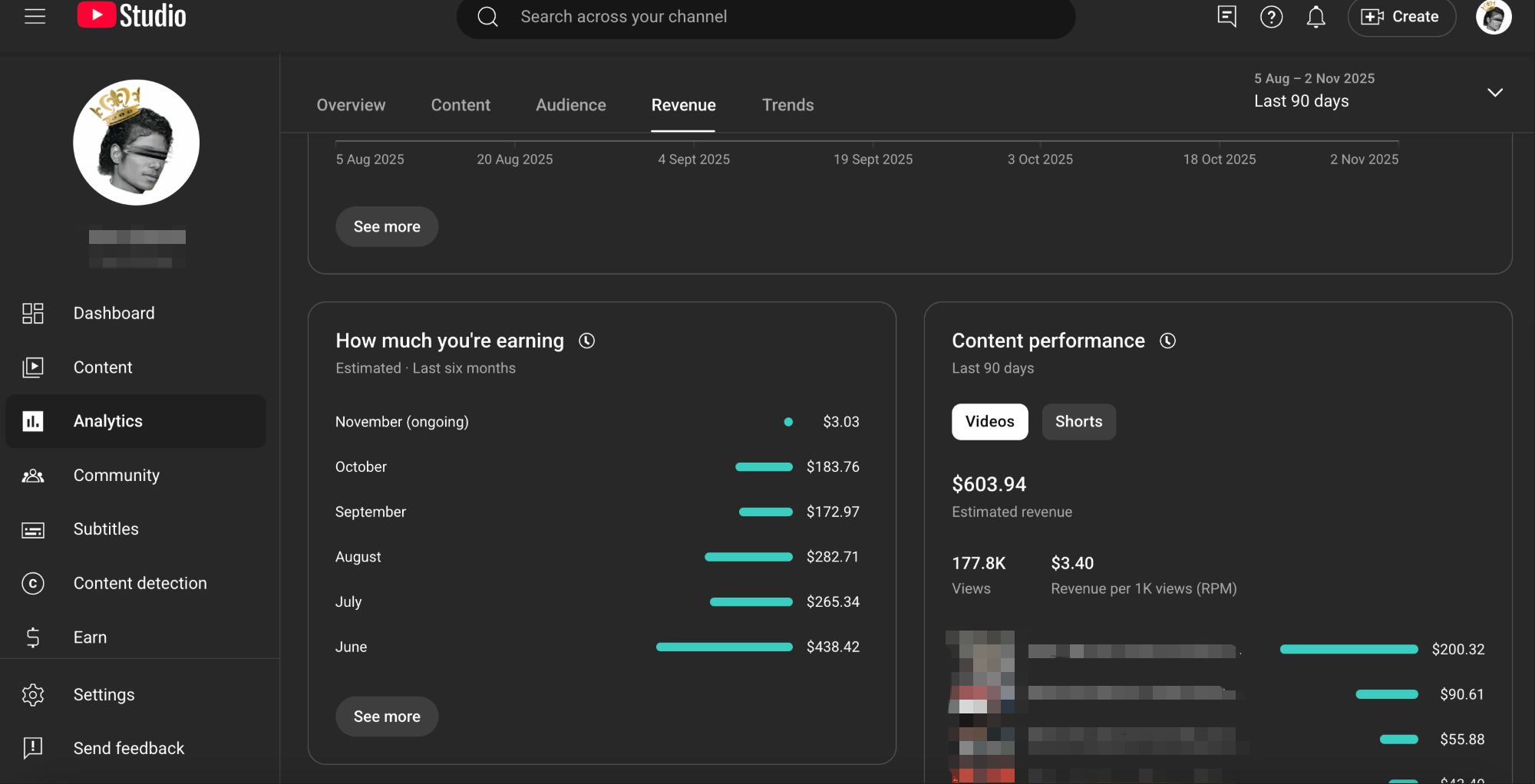Select the Videos filter chip
1535x784 pixels.
coord(989,421)
